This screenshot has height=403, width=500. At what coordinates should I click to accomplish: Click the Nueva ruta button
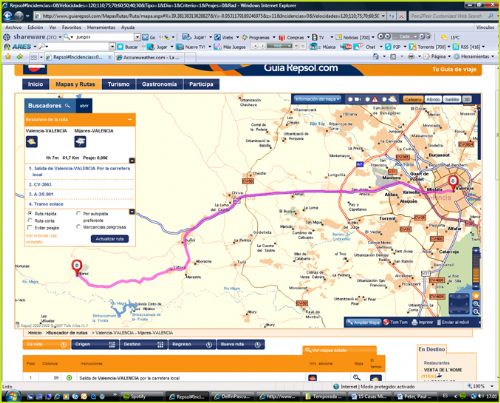(241, 344)
